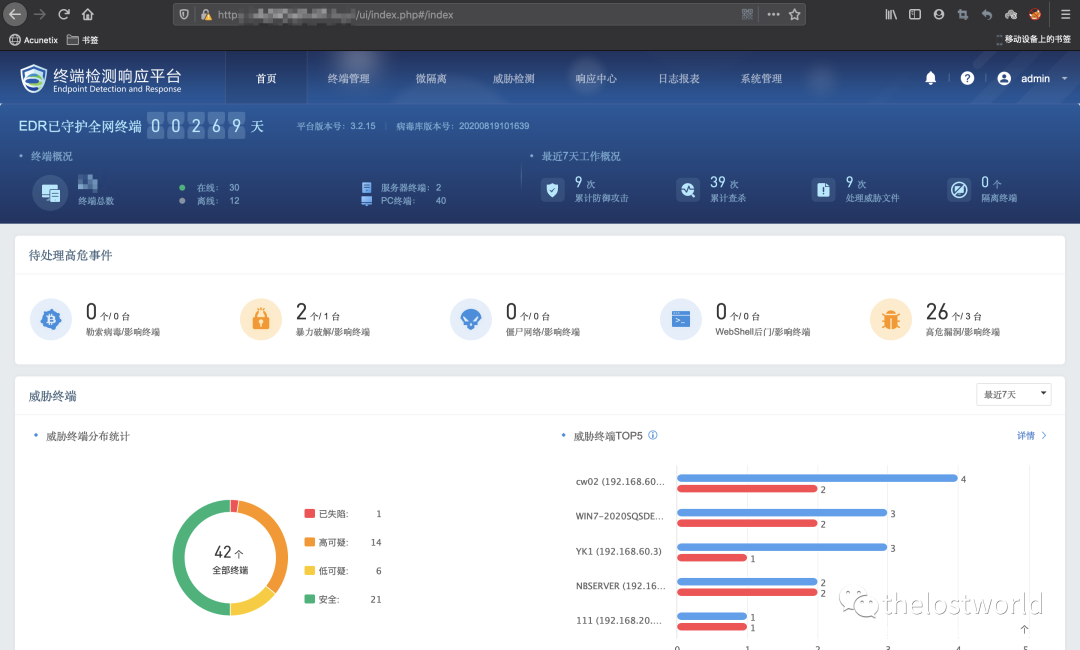This screenshot has height=650, width=1080.
Task: Click the info icon beside 威胁终端TOP5
Action: pos(653,436)
